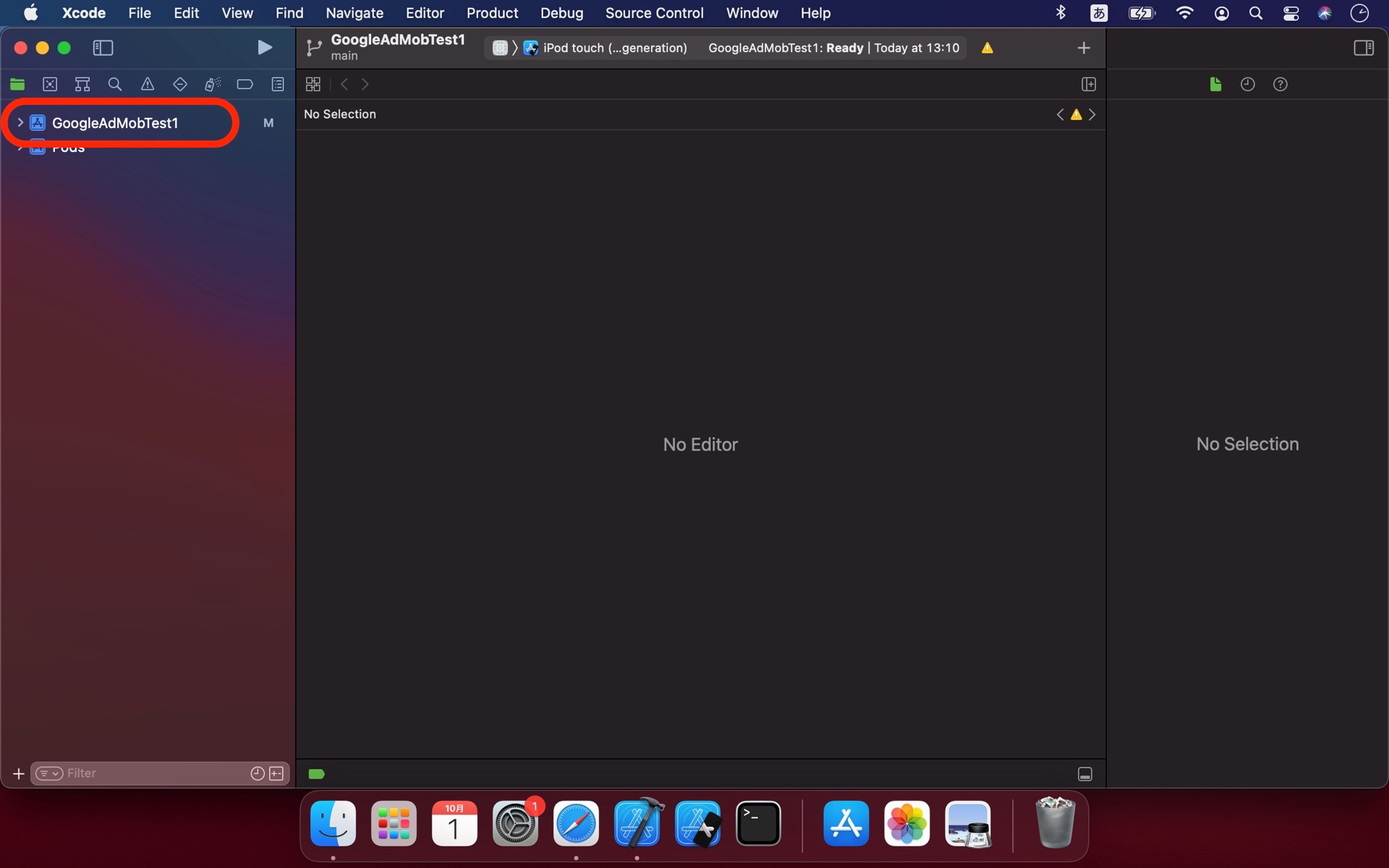
Task: Open the Xcode menu
Action: pos(84,13)
